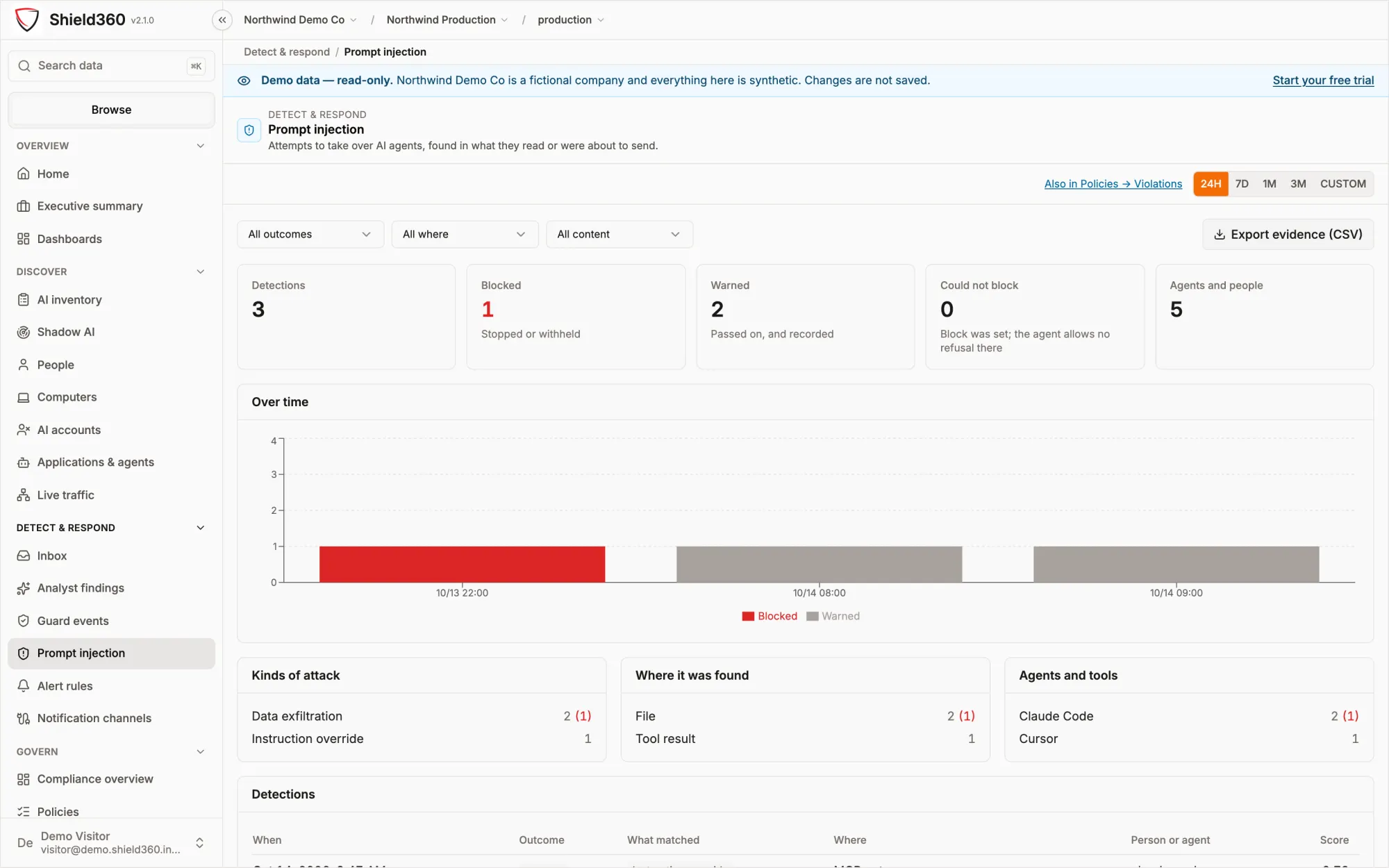The width and height of the screenshot is (1389, 868).
Task: Click the Search data field
Action: [111, 66]
